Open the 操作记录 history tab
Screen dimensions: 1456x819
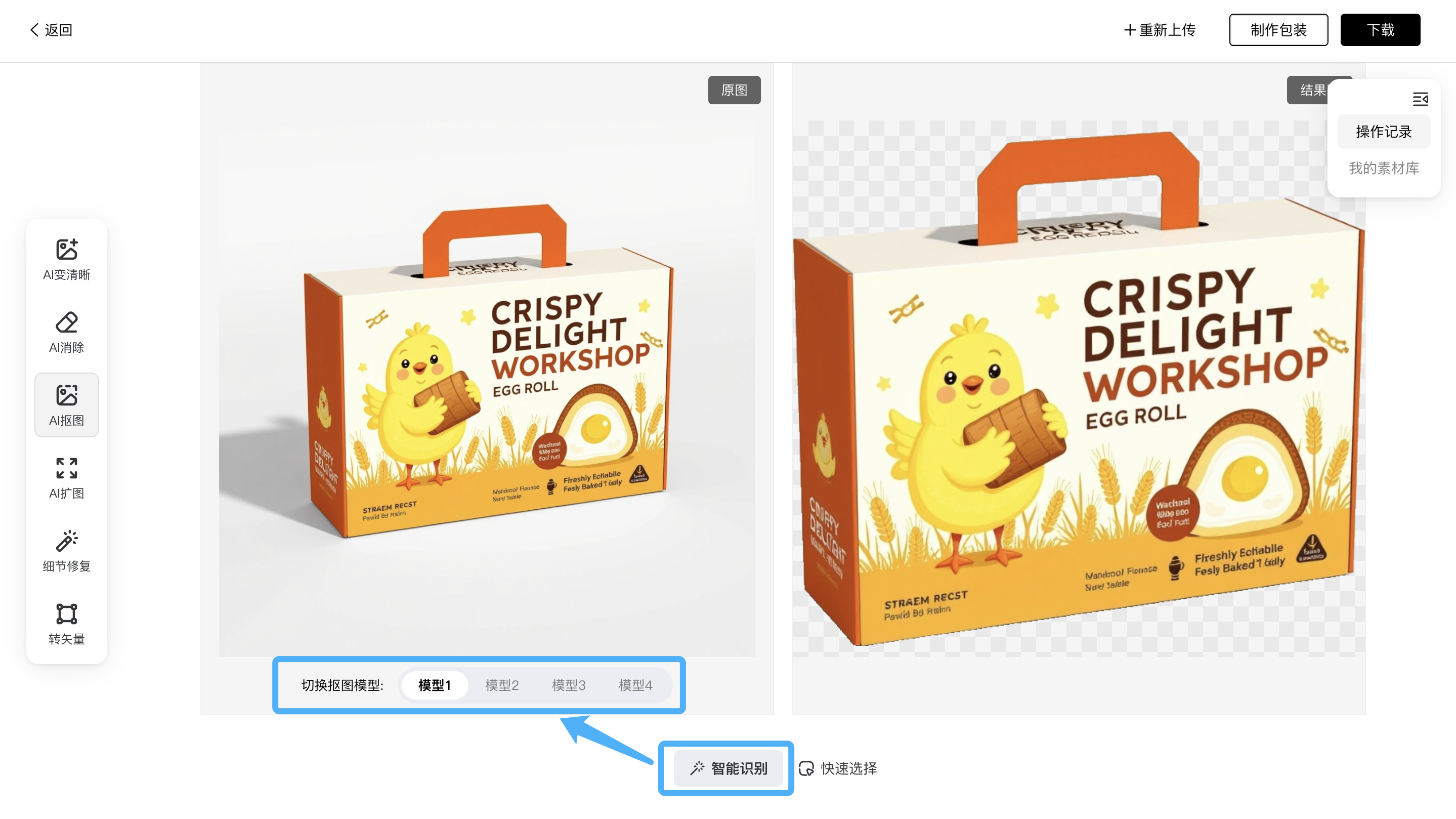click(x=1384, y=132)
